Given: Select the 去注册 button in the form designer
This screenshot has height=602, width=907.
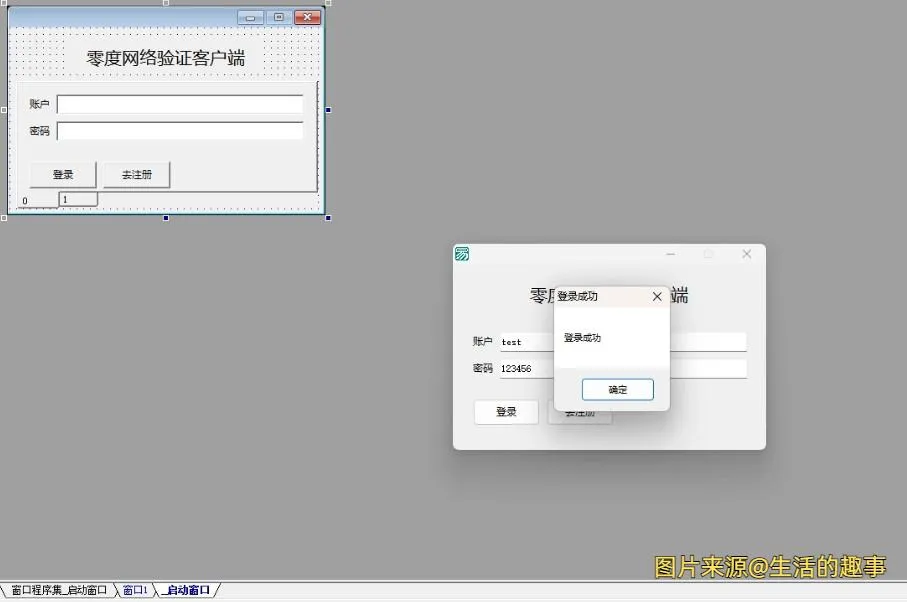Looking at the screenshot, I should point(135,174).
